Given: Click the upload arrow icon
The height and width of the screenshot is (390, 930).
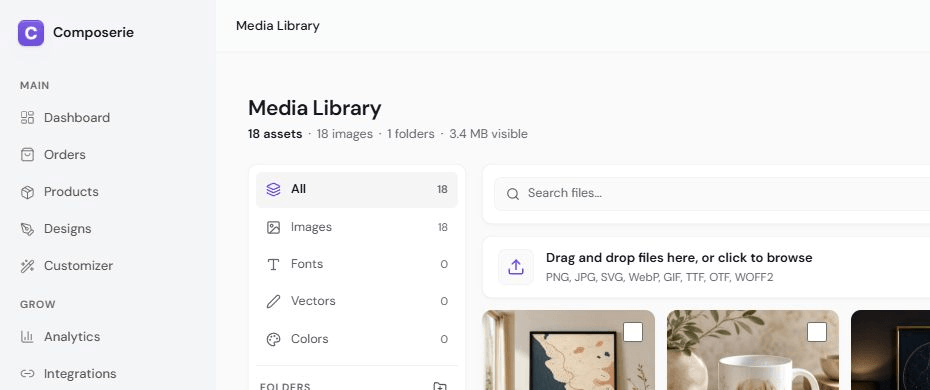Looking at the screenshot, I should click(x=516, y=267).
